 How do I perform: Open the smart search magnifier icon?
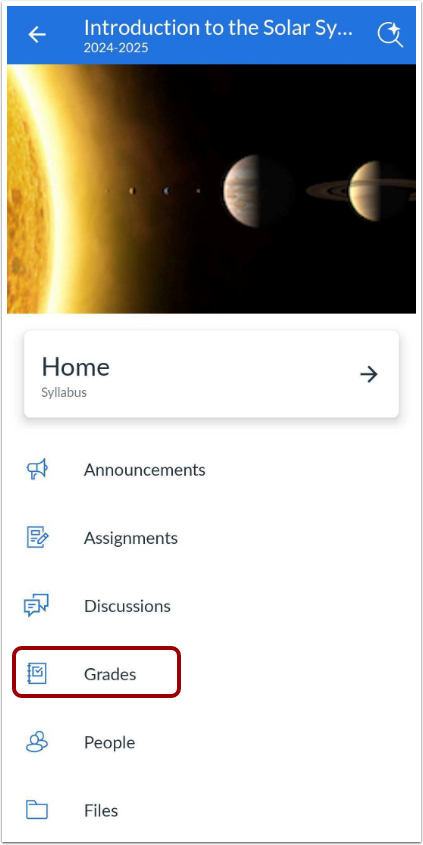tap(390, 35)
